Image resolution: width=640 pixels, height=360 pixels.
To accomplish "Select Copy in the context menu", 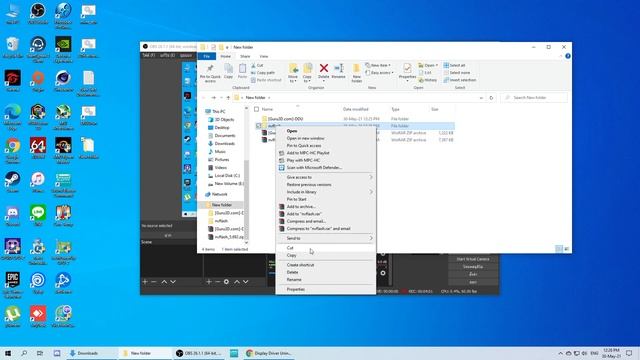I will 326,255.
